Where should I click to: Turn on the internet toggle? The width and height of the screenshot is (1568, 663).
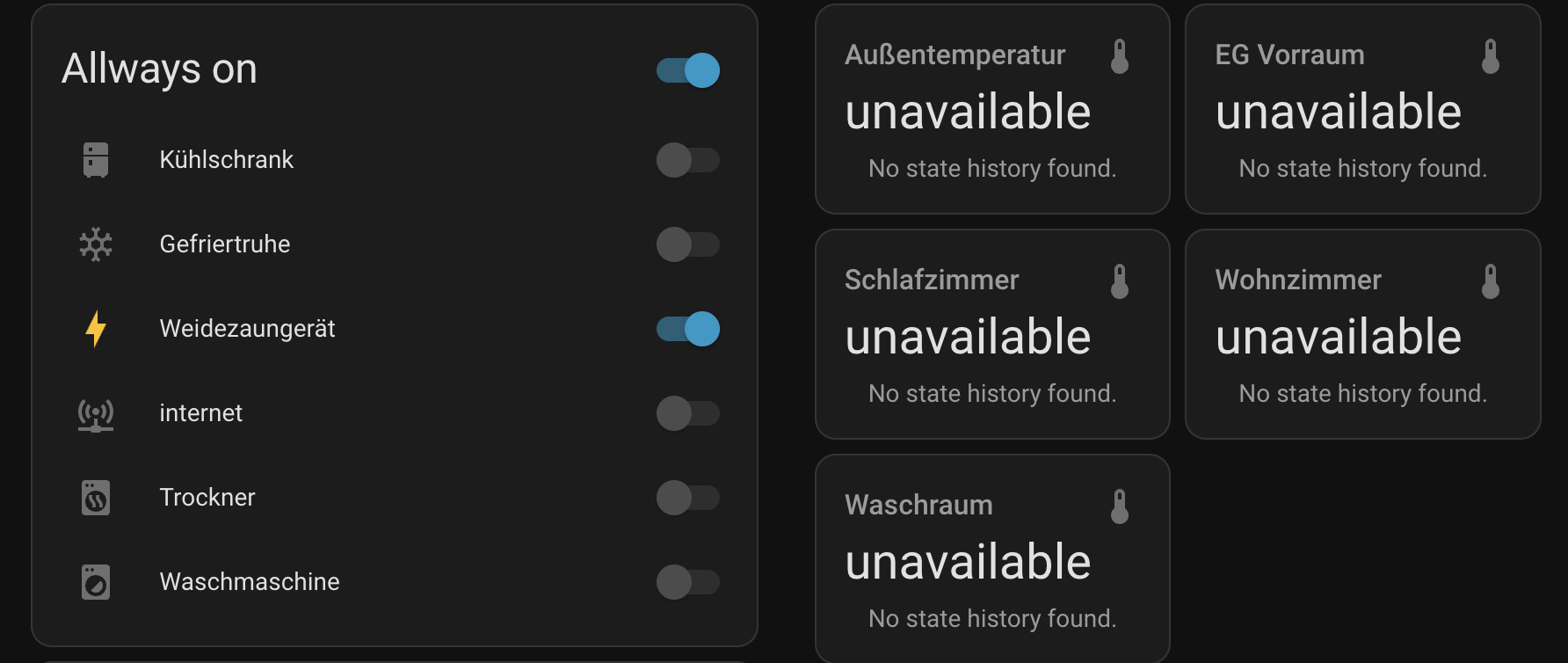[688, 413]
